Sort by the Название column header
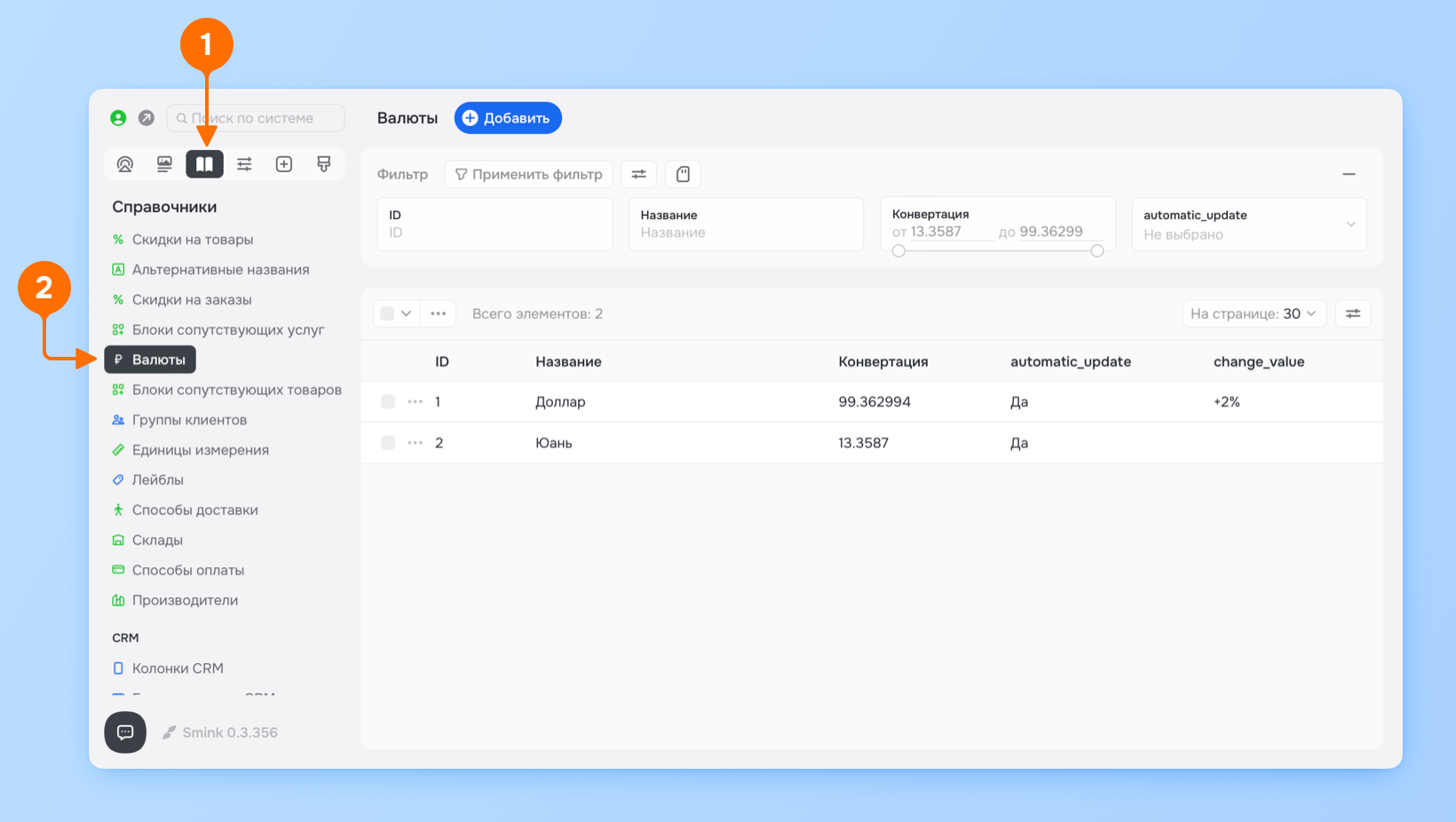This screenshot has height=822, width=1456. pos(568,361)
